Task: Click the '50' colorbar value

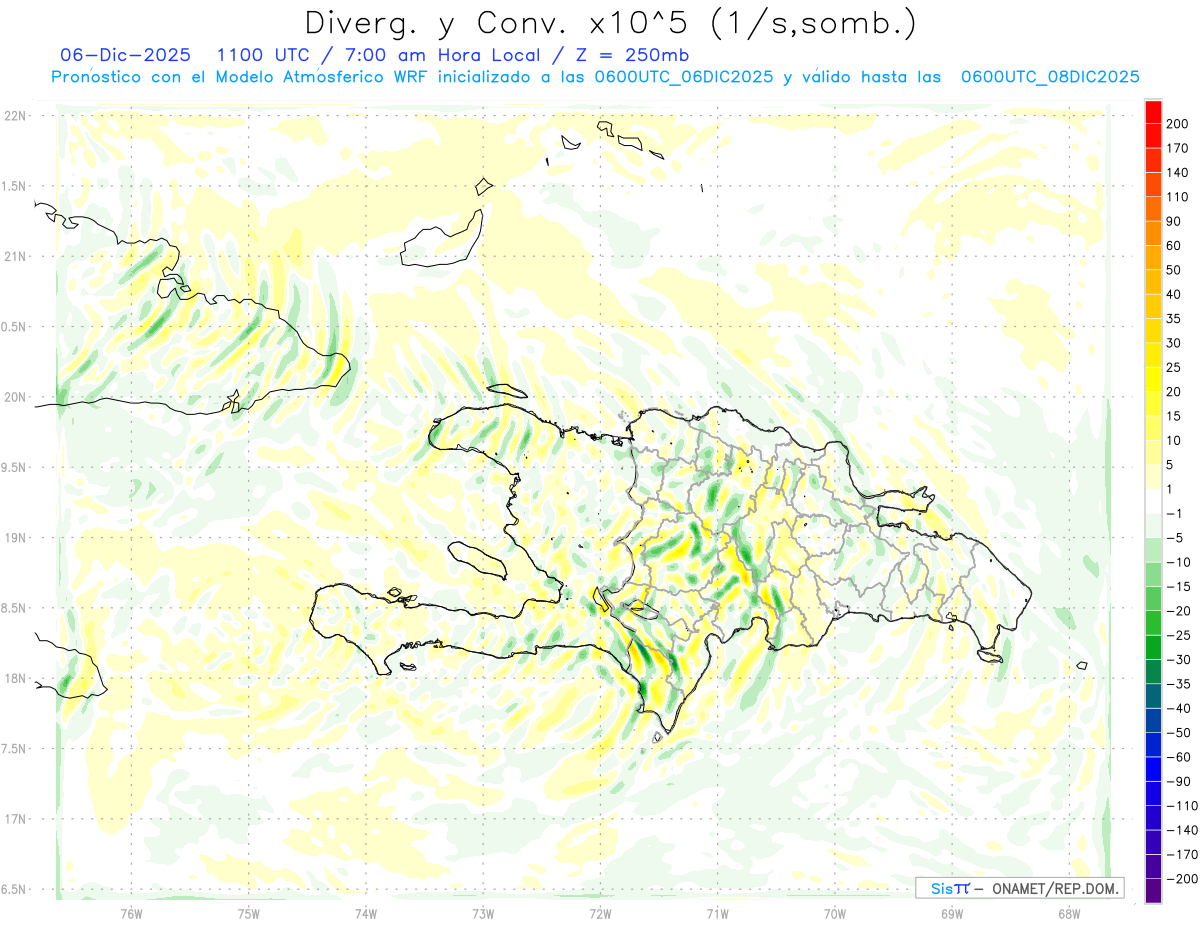Action: pyautogui.click(x=1174, y=270)
